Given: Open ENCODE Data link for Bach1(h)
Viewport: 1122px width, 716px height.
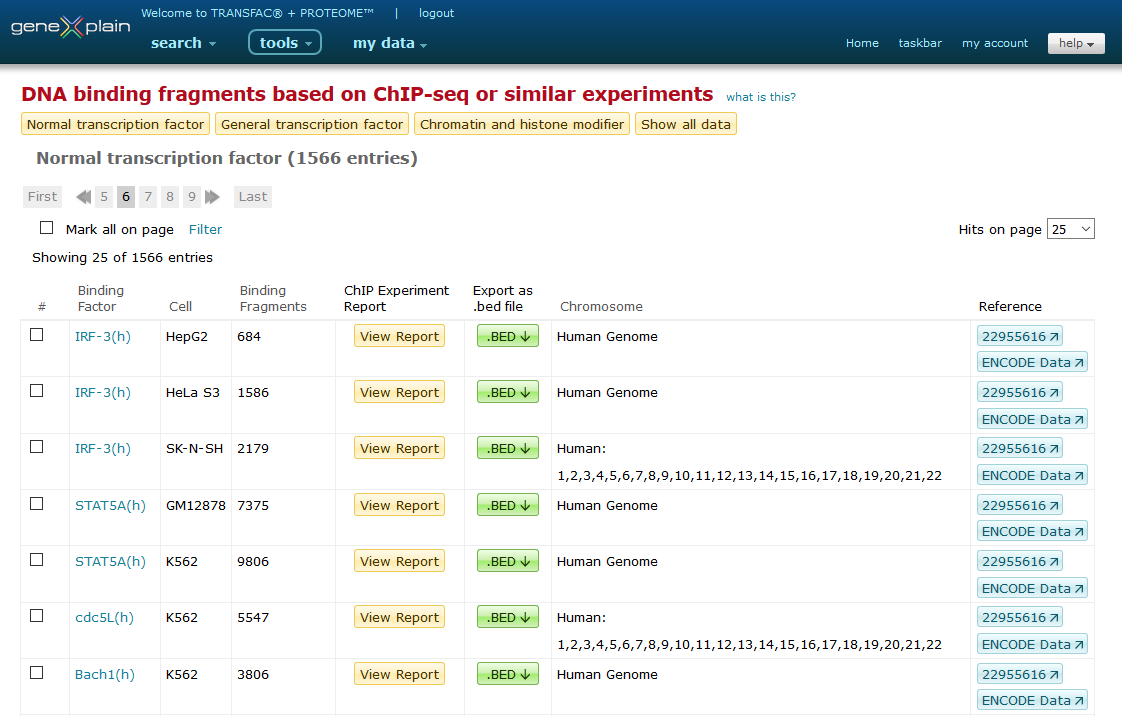Looking at the screenshot, I should (x=1031, y=701).
